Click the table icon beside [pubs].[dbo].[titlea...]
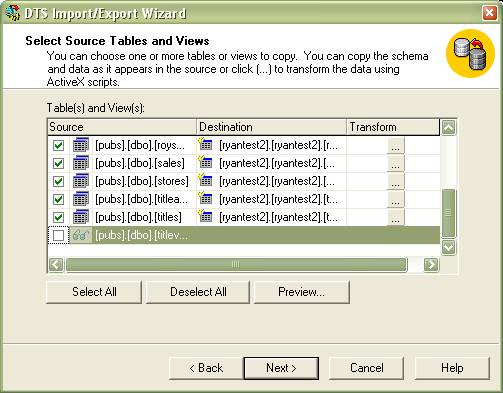503x393 pixels. click(x=81, y=199)
